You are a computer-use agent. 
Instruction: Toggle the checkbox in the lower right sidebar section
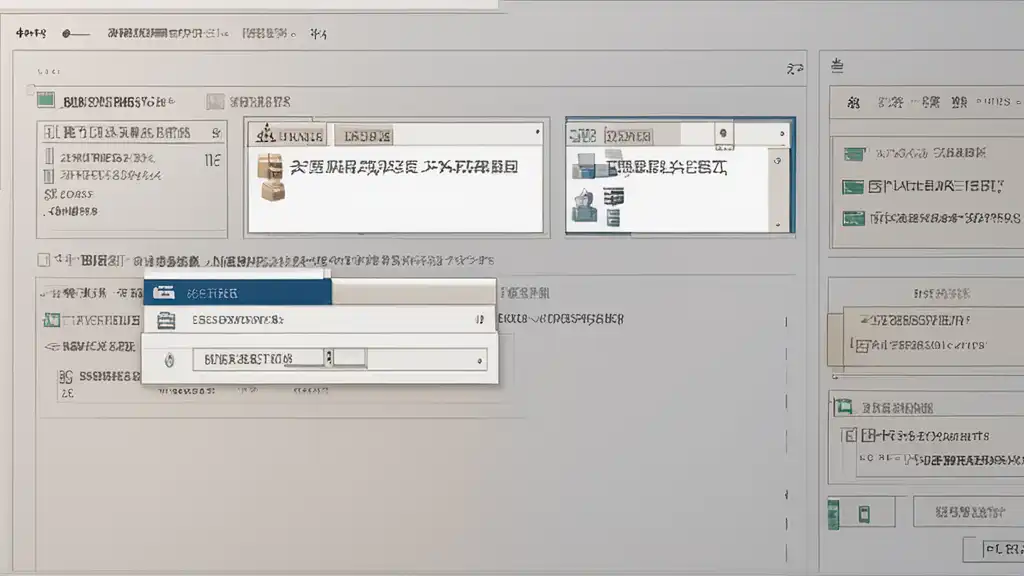849,436
